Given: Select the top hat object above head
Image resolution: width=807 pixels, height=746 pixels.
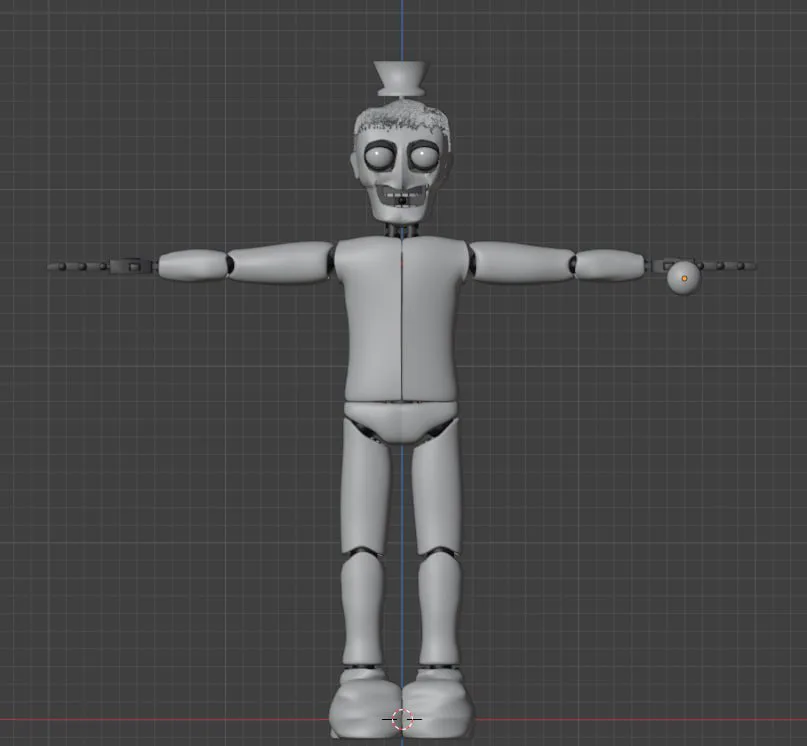Looking at the screenshot, I should click(400, 78).
